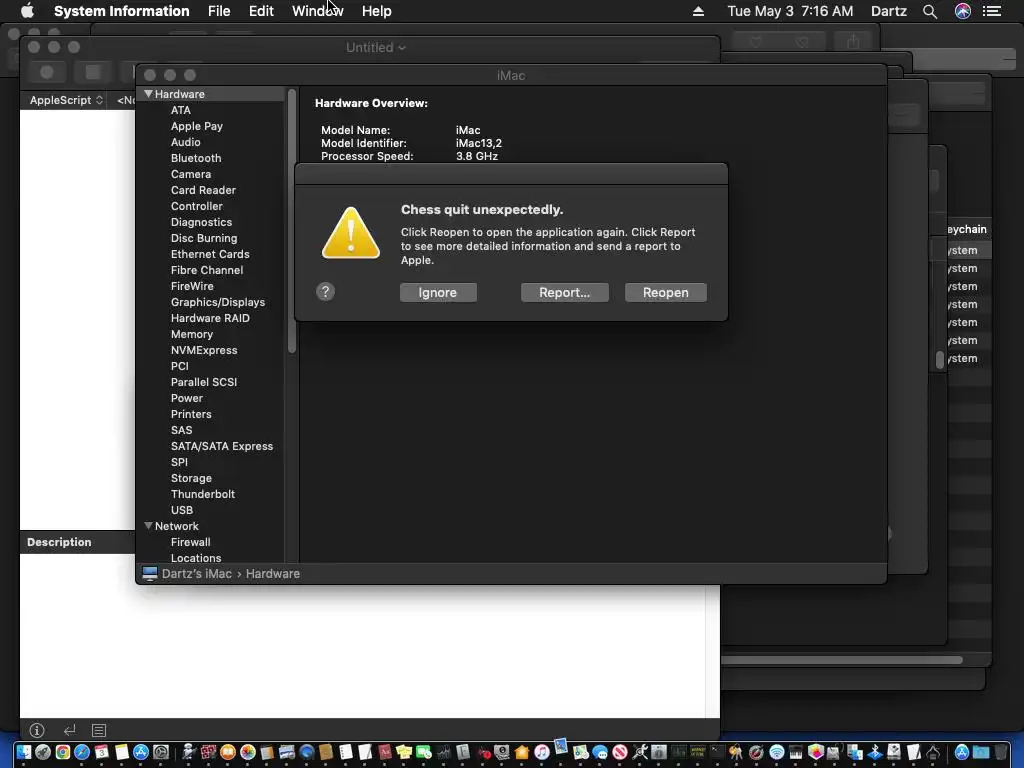Dismiss the dialog with Ignore
This screenshot has width=1024, height=768.
tap(438, 293)
